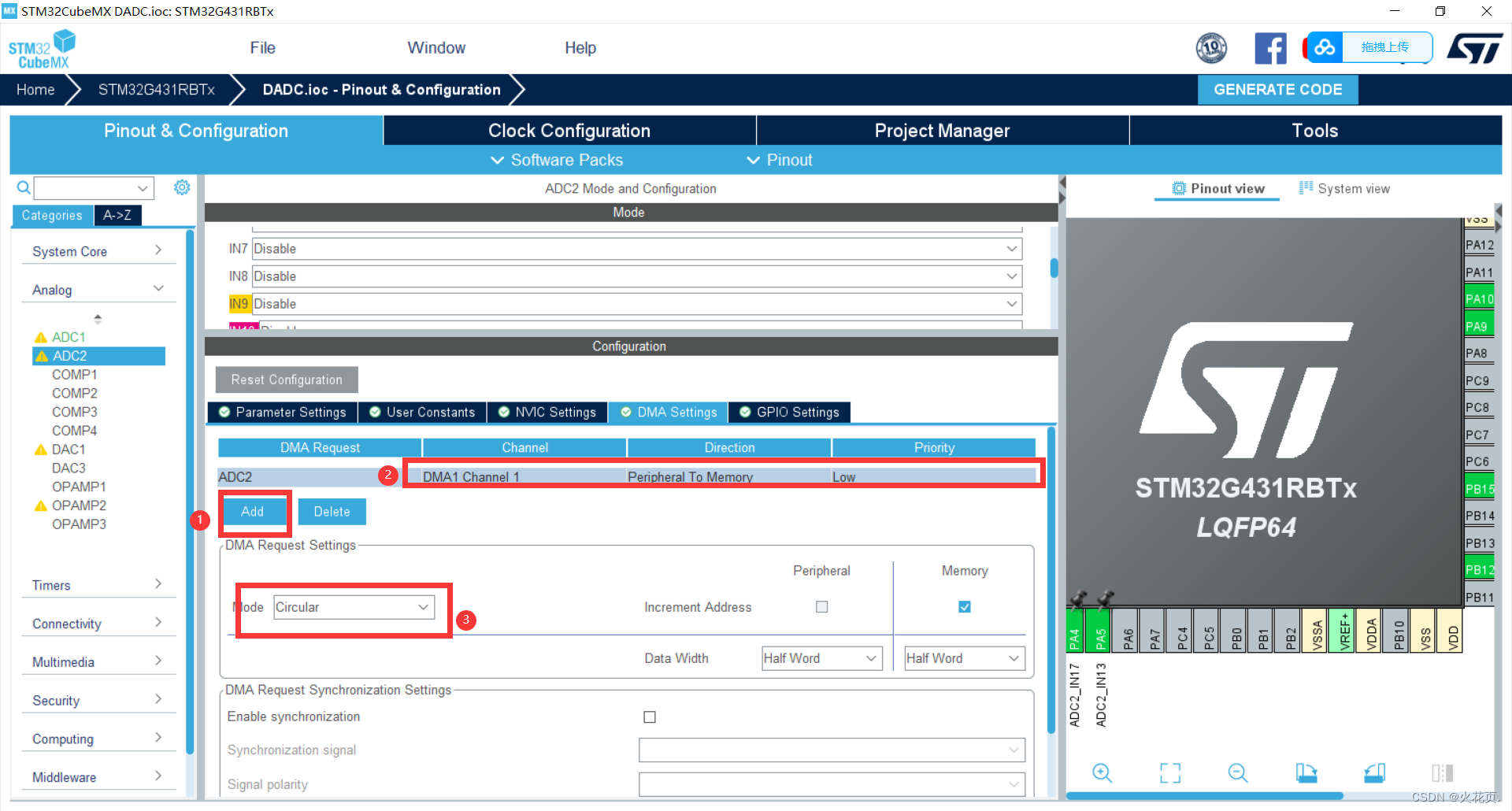
Task: Open the Help menu
Action: 580,48
